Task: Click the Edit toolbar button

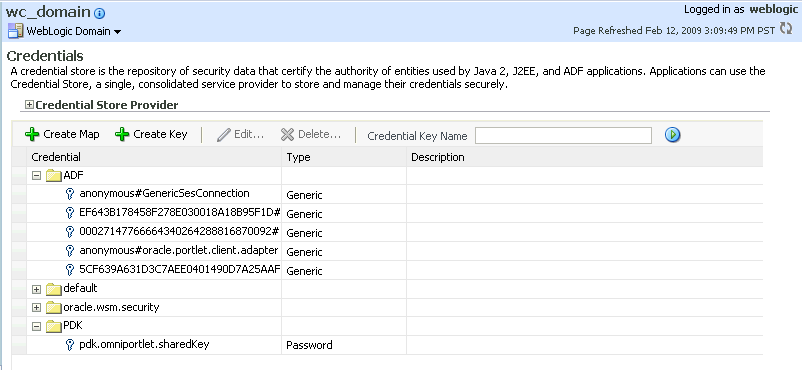Action: [x=240, y=134]
